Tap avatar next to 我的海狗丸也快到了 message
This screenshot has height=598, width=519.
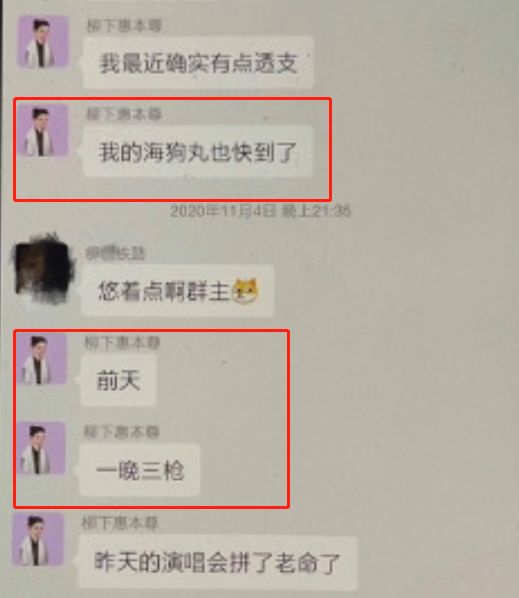pos(43,130)
